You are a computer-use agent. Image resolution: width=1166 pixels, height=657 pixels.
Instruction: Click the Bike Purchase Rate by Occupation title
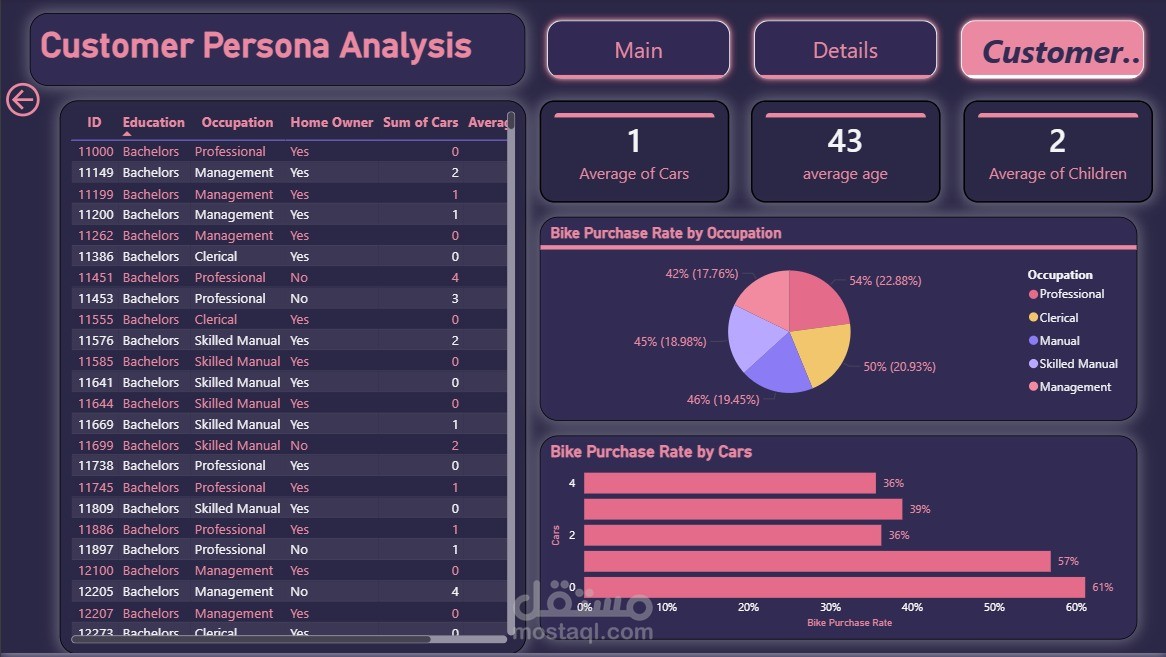666,233
